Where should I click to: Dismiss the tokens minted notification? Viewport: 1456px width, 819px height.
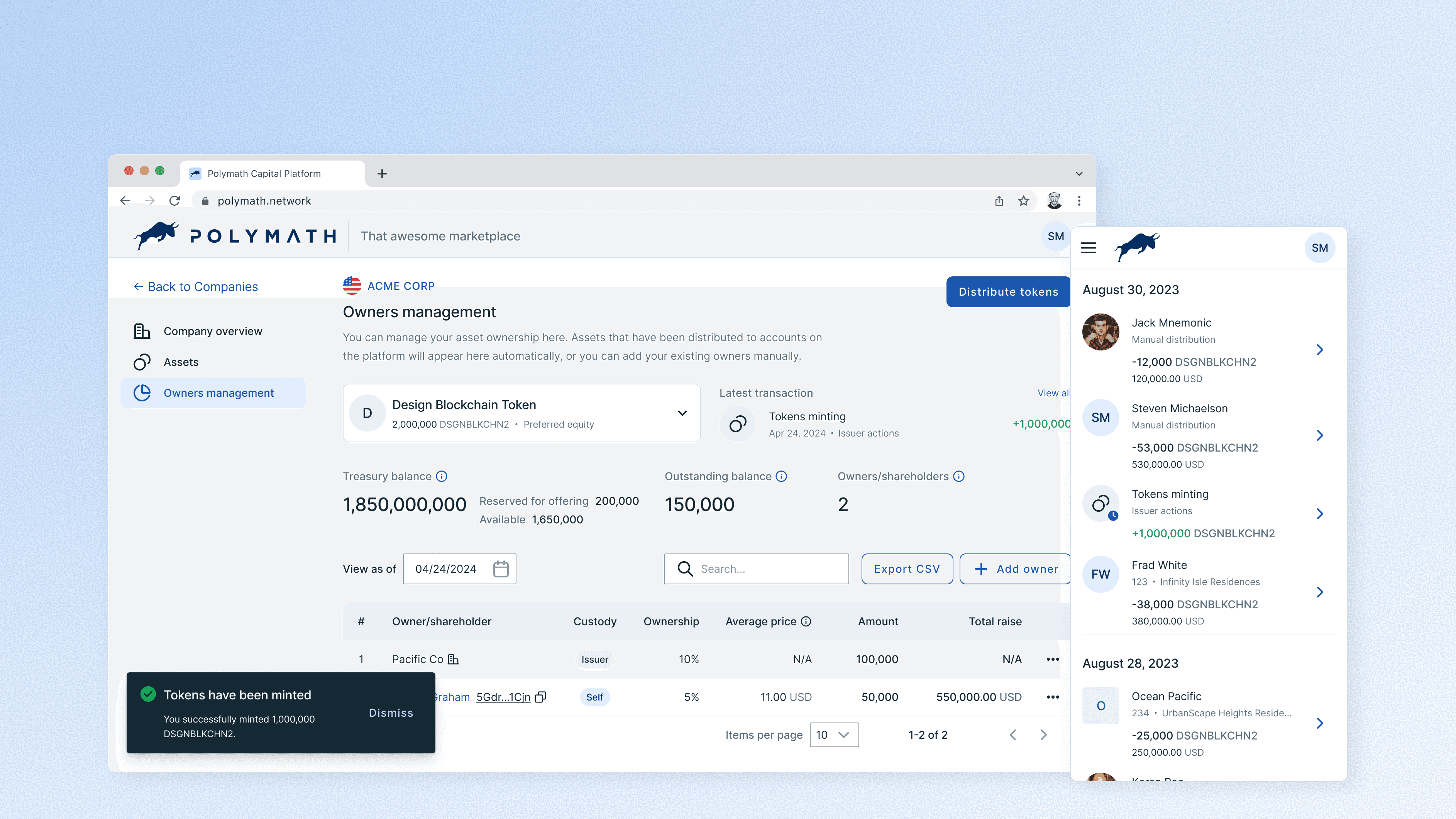(x=391, y=713)
